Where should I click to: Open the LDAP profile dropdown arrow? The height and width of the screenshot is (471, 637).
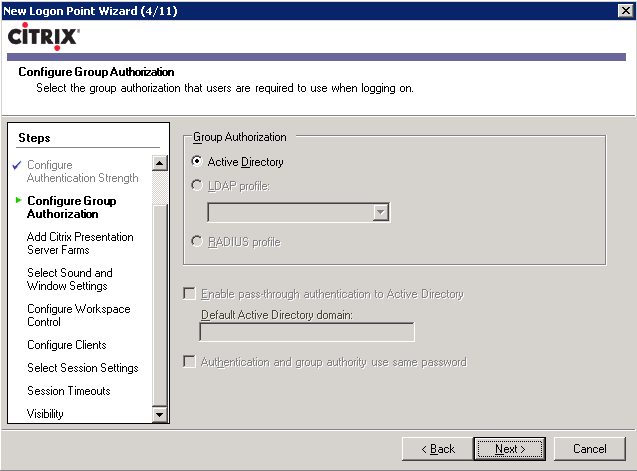(x=380, y=212)
